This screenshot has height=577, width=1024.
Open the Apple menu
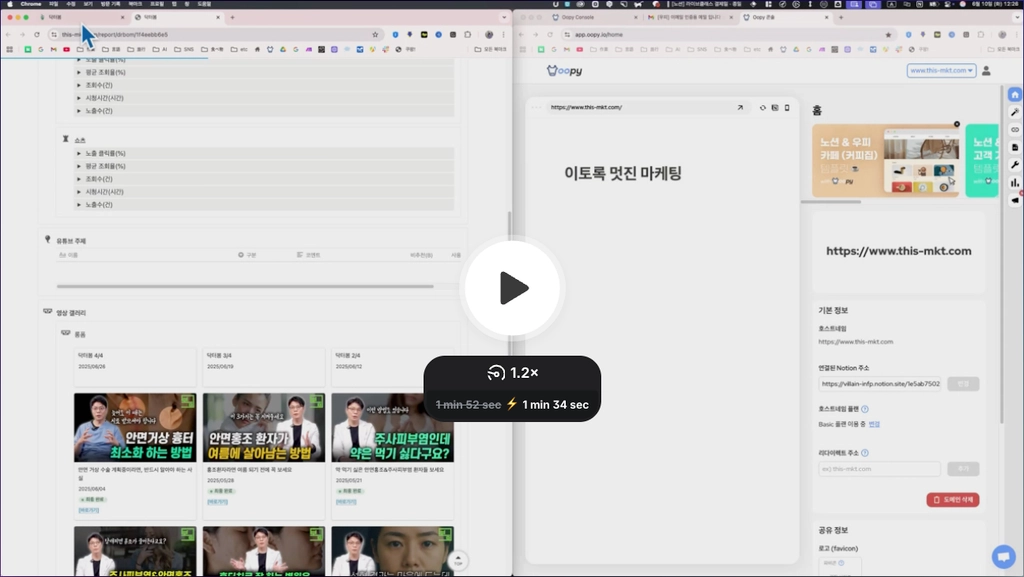tap(10, 4)
